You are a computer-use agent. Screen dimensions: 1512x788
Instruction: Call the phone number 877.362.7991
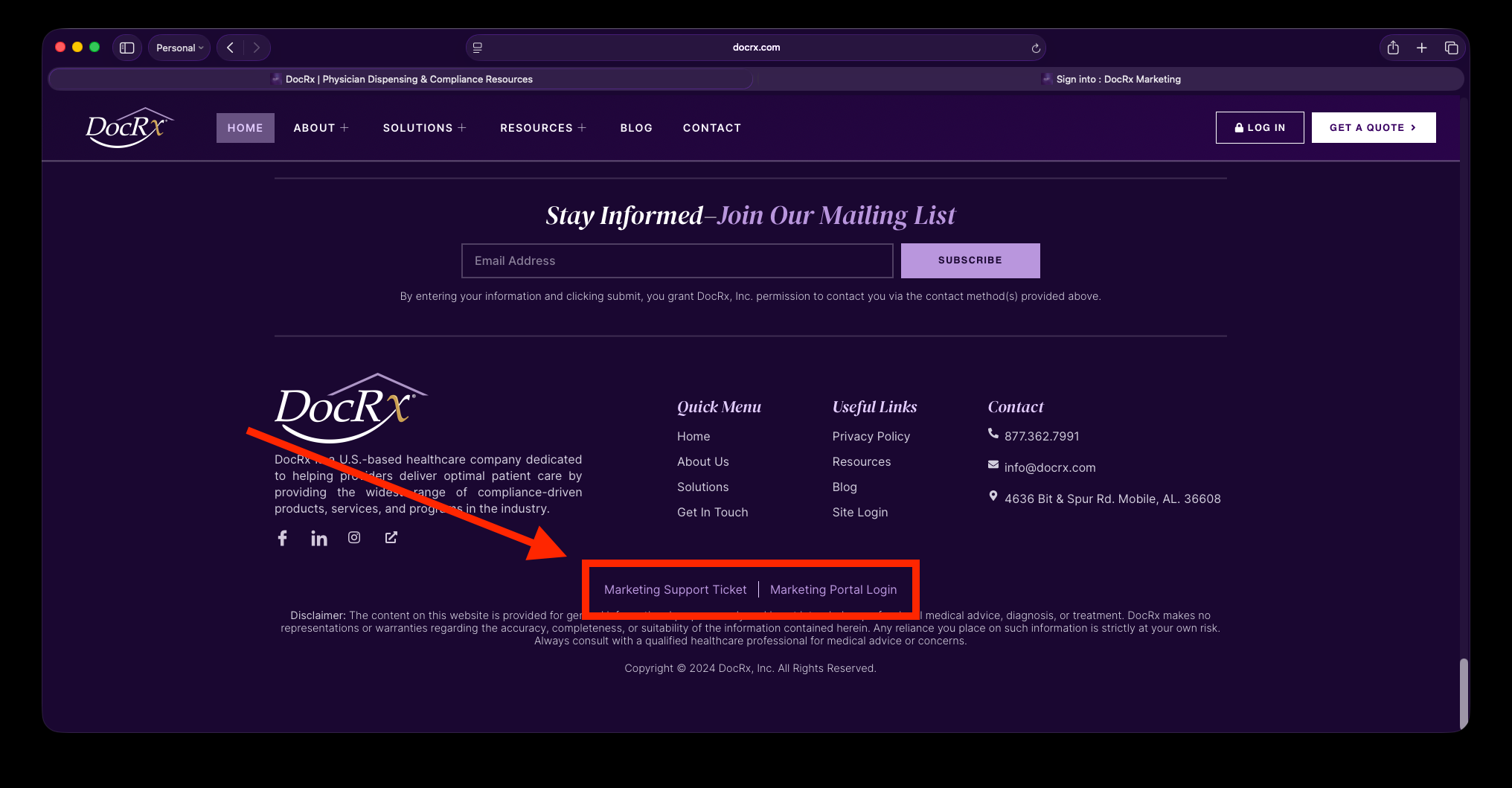tap(1042, 436)
